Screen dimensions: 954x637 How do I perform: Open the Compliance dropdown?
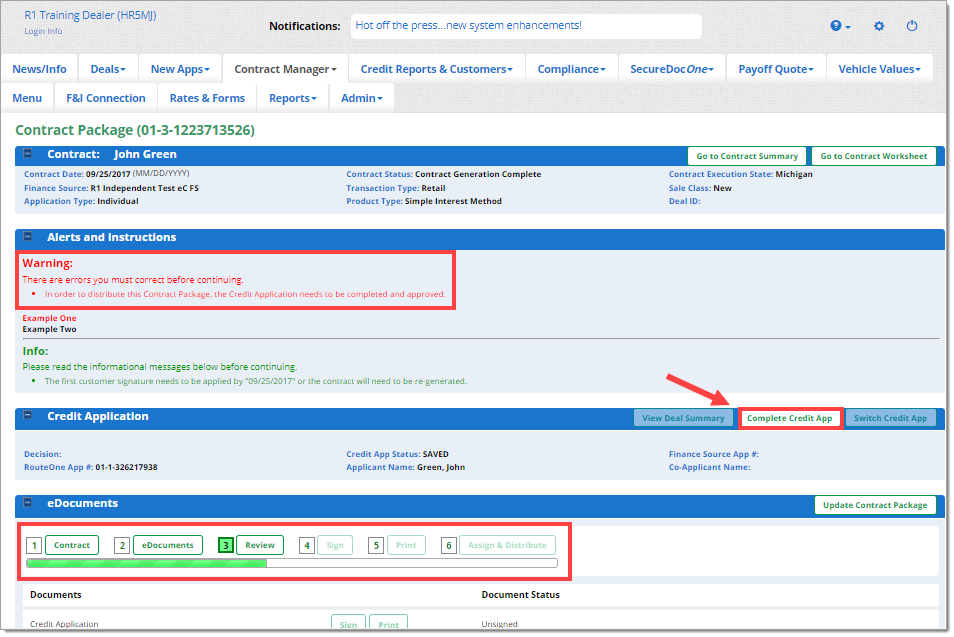tap(571, 69)
